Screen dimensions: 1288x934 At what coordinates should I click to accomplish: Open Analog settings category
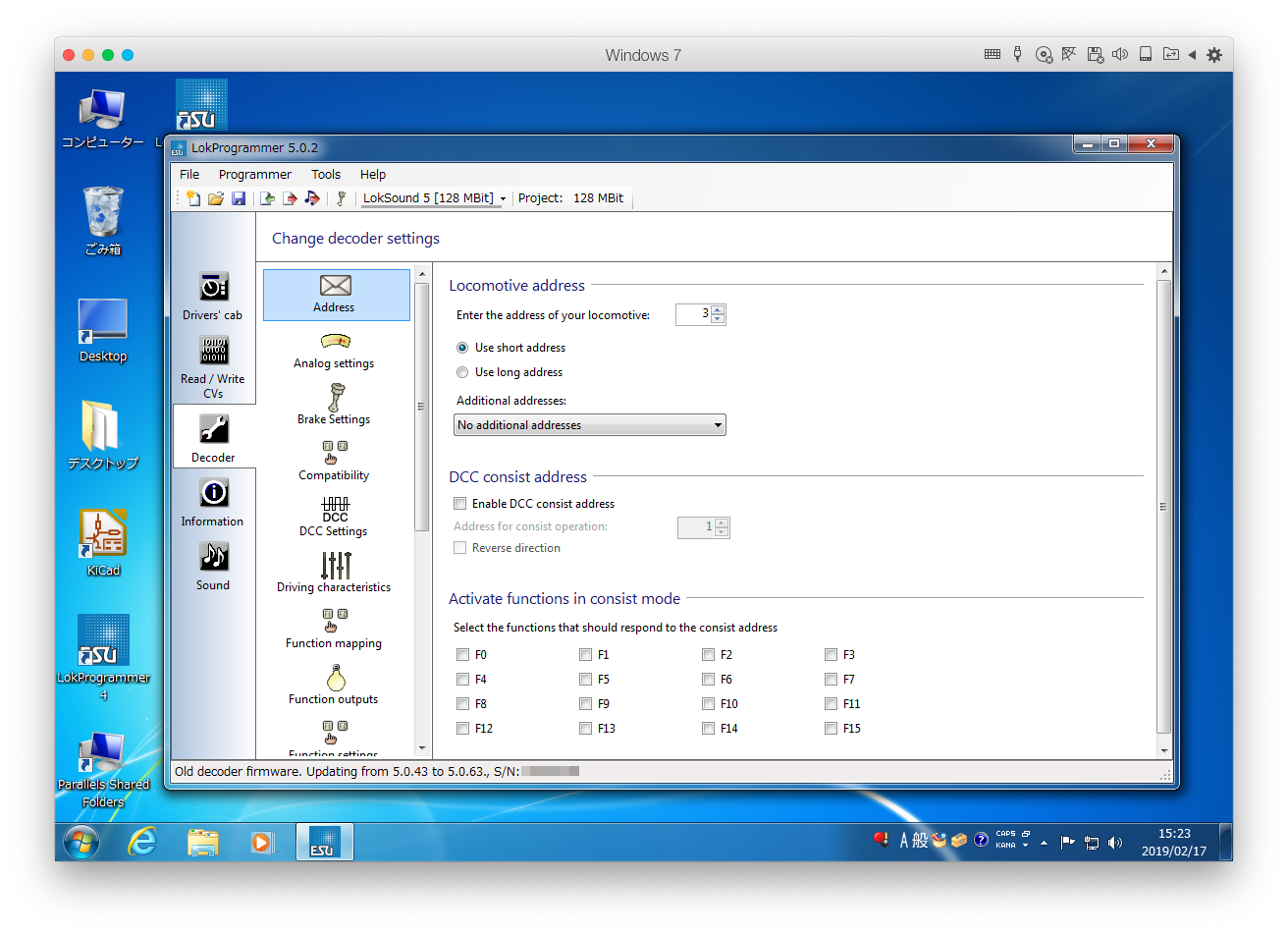[334, 351]
